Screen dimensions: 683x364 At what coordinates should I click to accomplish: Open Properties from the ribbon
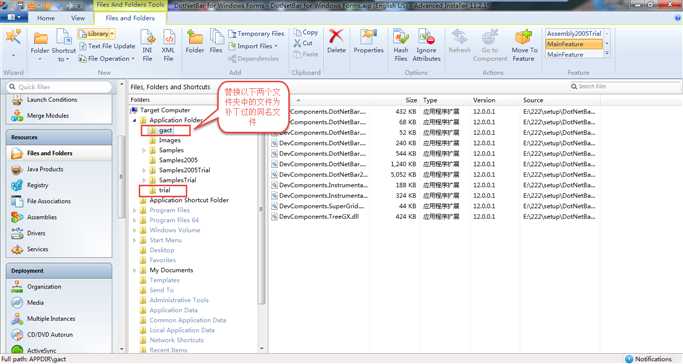point(368,42)
